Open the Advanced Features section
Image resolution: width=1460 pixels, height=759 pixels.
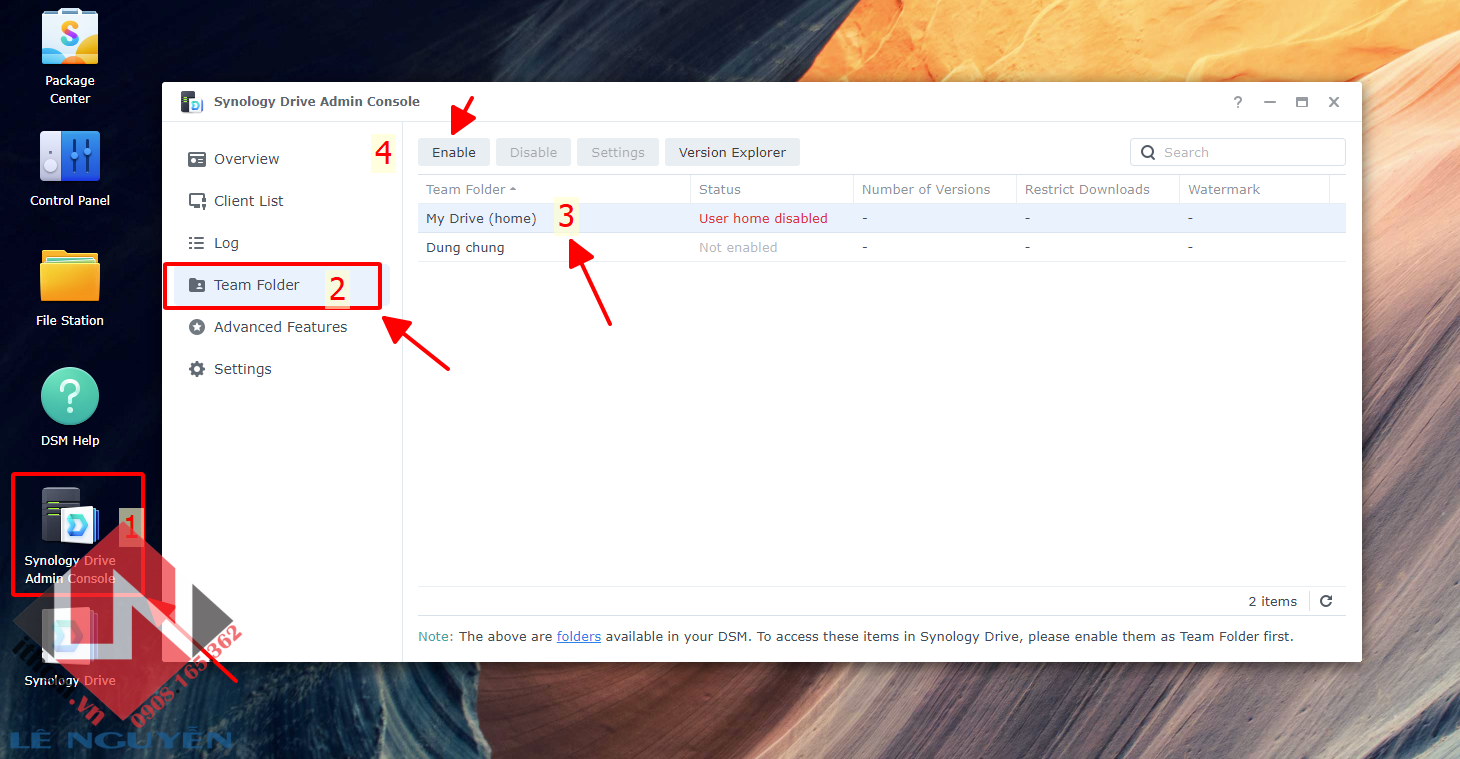(280, 327)
